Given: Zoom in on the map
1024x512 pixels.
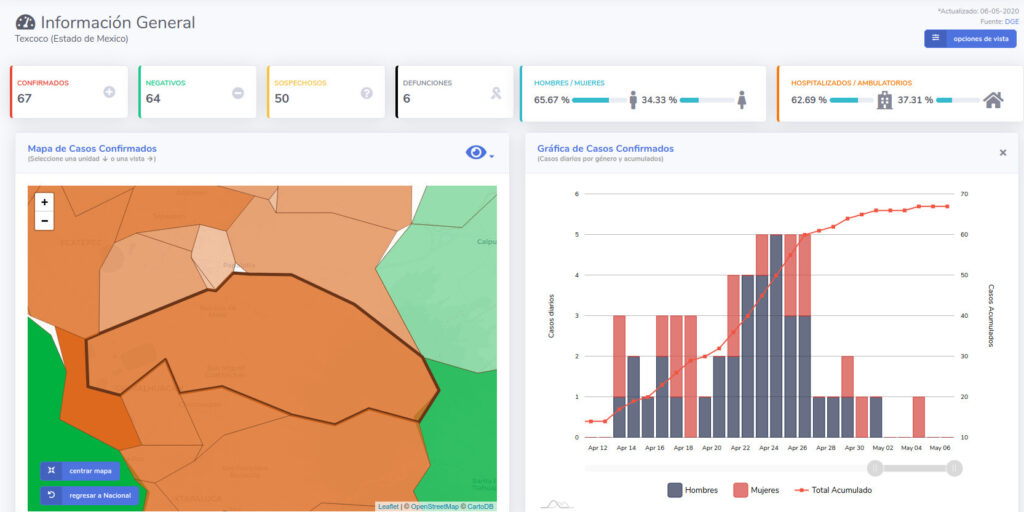Looking at the screenshot, I should pyautogui.click(x=44, y=202).
